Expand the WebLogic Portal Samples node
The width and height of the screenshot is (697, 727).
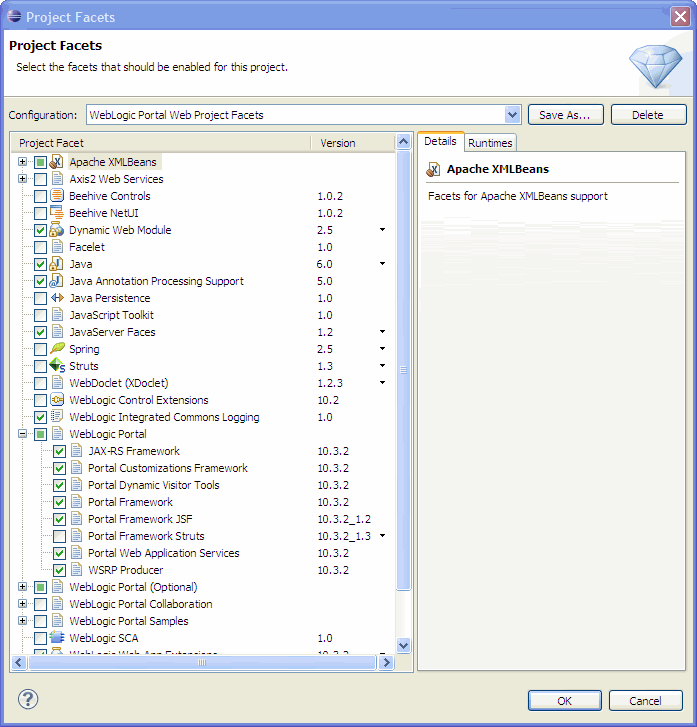coord(22,620)
